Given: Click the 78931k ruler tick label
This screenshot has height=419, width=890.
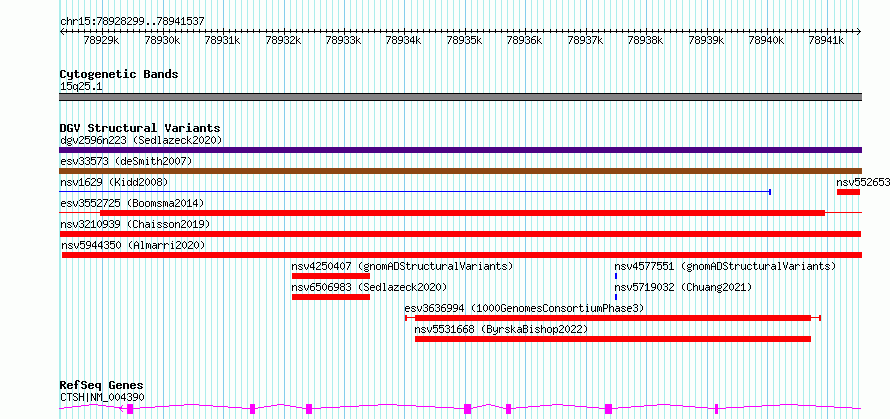Looking at the screenshot, I should point(222,40).
